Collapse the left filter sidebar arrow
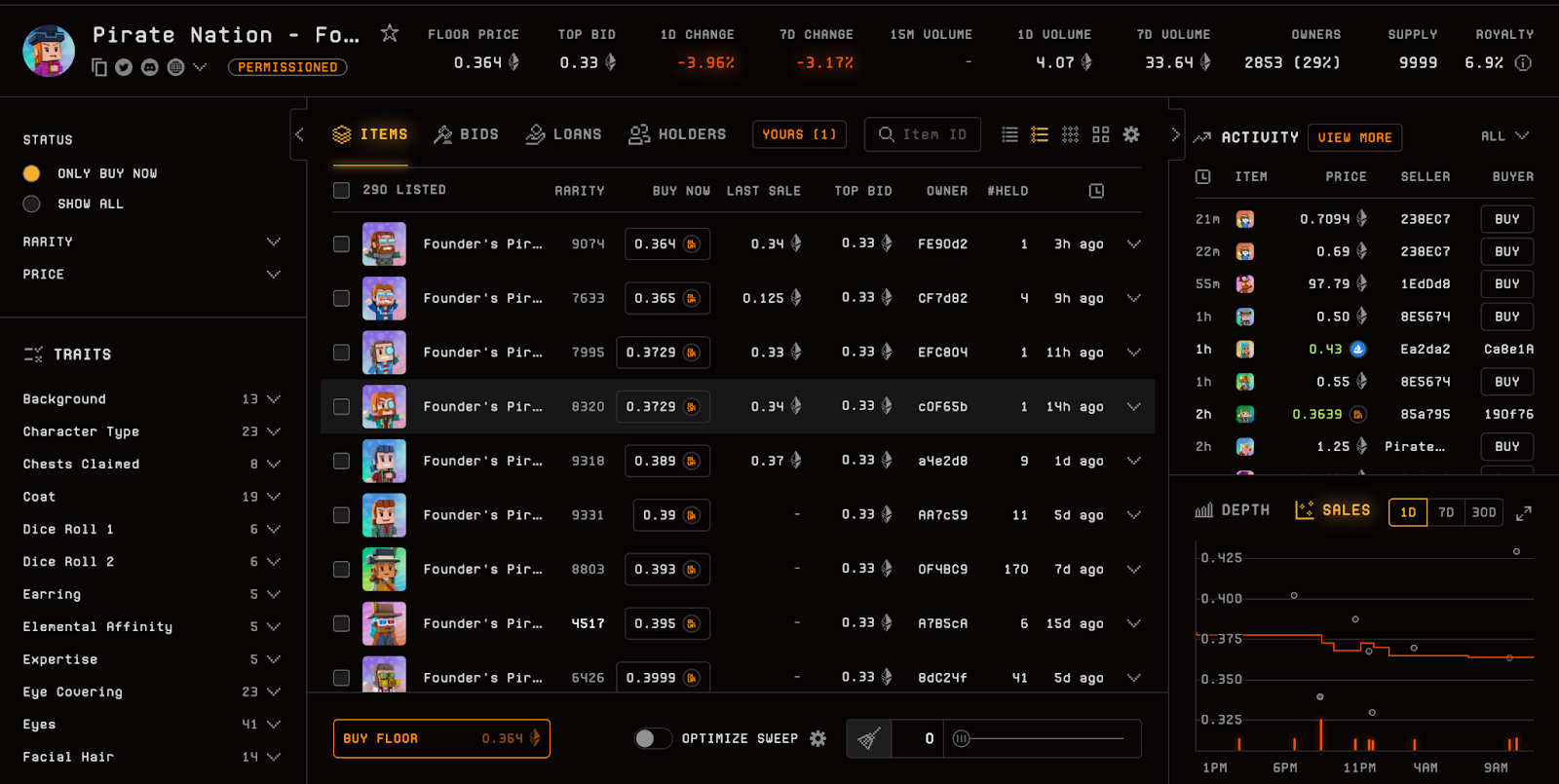Screen dimensions: 1559x784 point(299,134)
